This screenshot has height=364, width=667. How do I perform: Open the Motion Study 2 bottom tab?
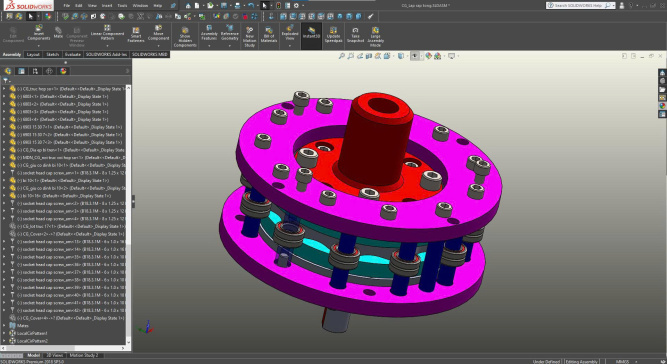point(84,355)
